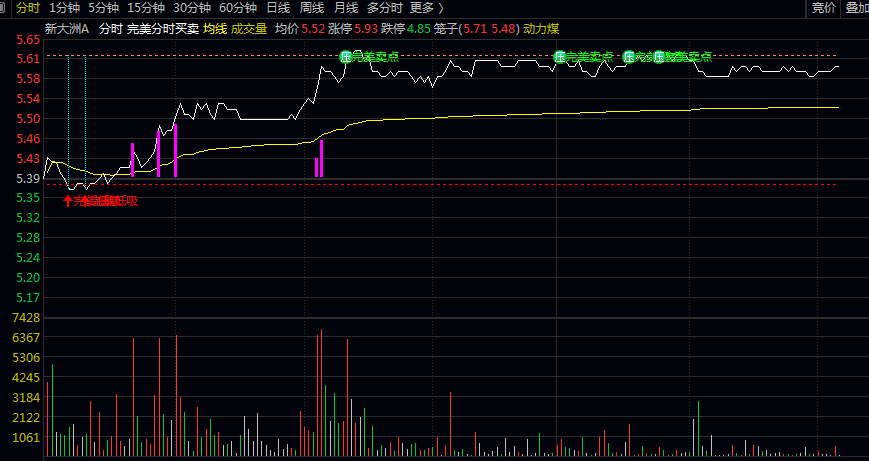Click the 1061 volume axis label
The height and width of the screenshot is (461, 869).
27,437
